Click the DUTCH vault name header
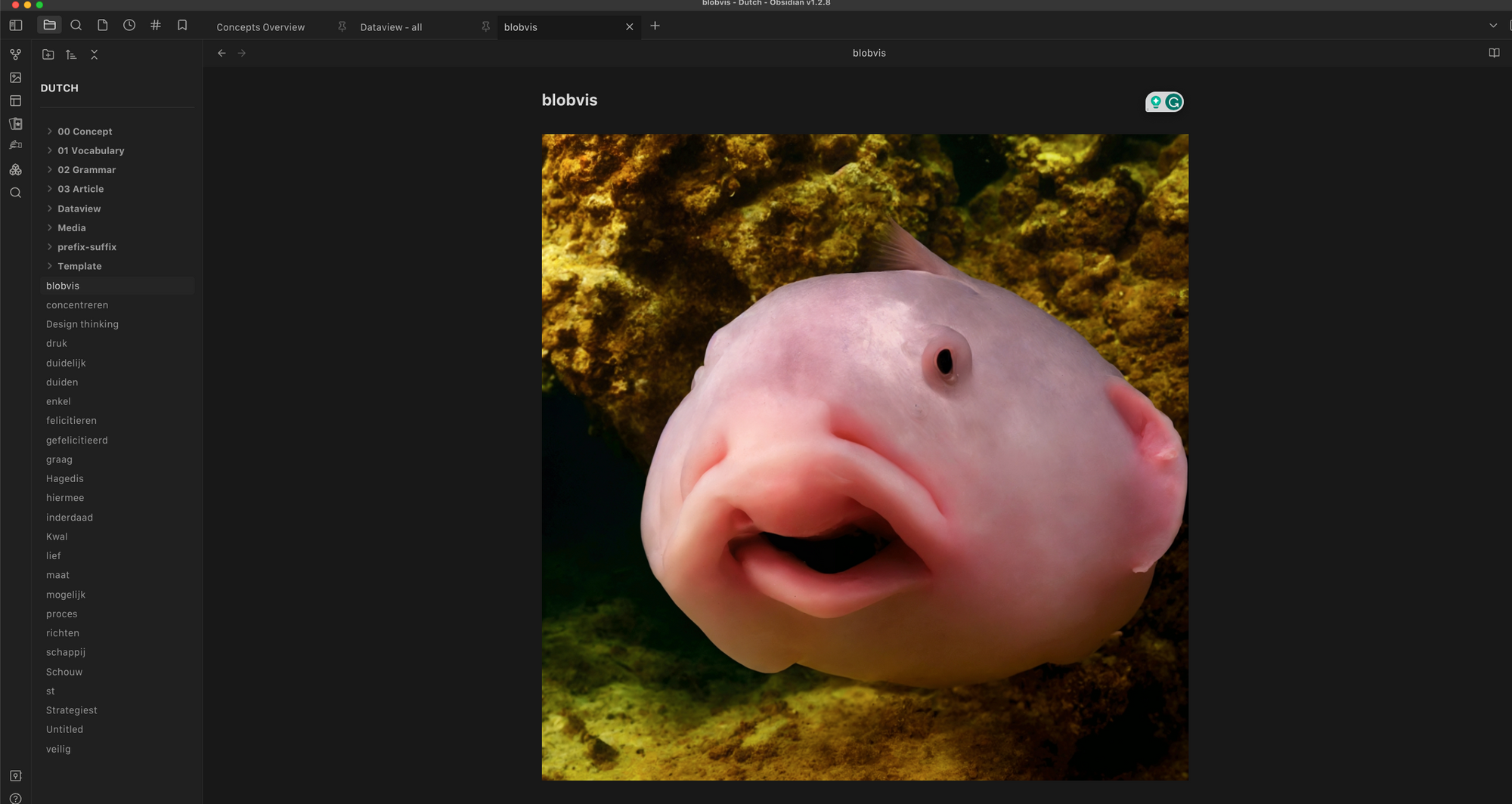Viewport: 1512px width, 804px height. pyautogui.click(x=60, y=88)
